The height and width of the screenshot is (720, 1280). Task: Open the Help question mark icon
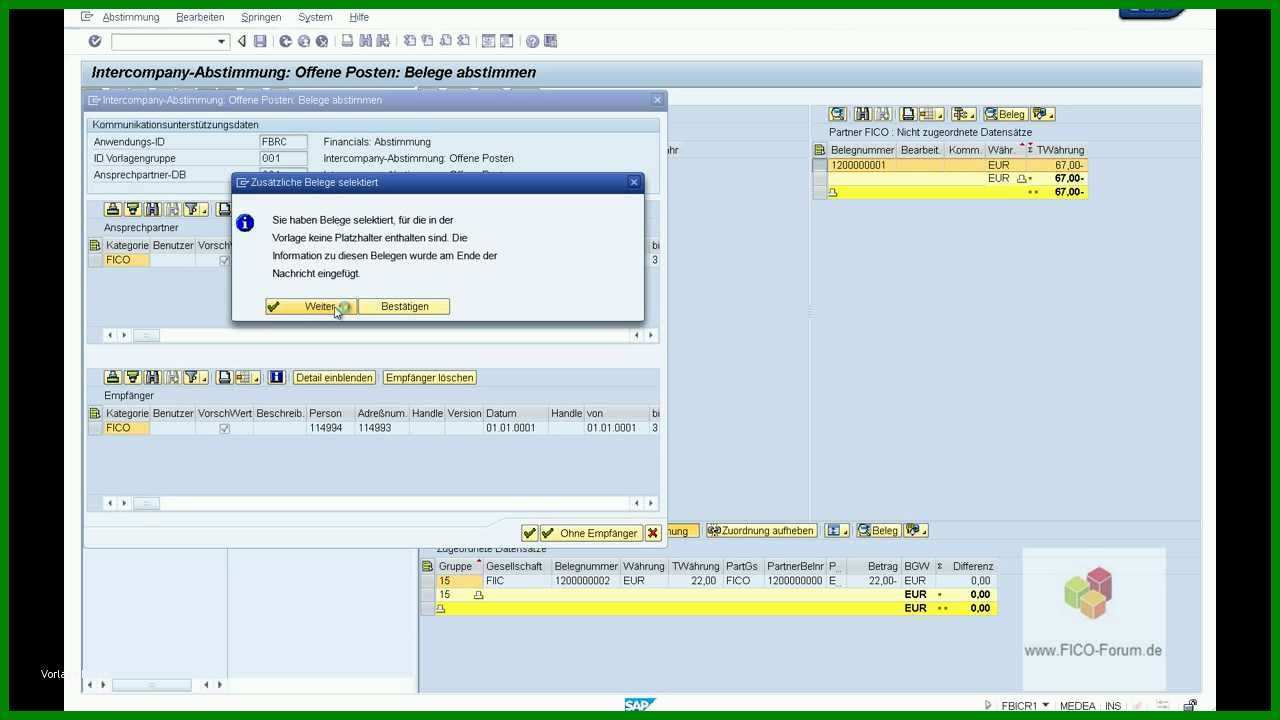point(532,41)
